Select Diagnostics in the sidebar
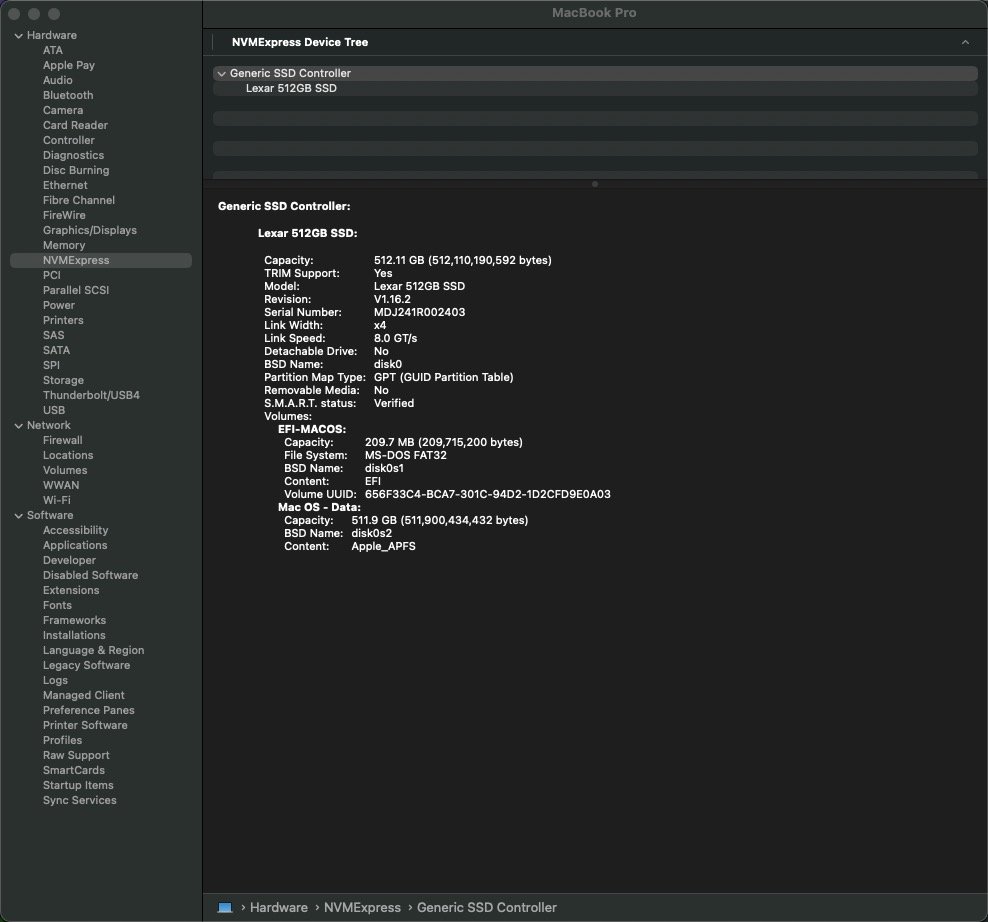Image resolution: width=988 pixels, height=922 pixels. pos(73,155)
